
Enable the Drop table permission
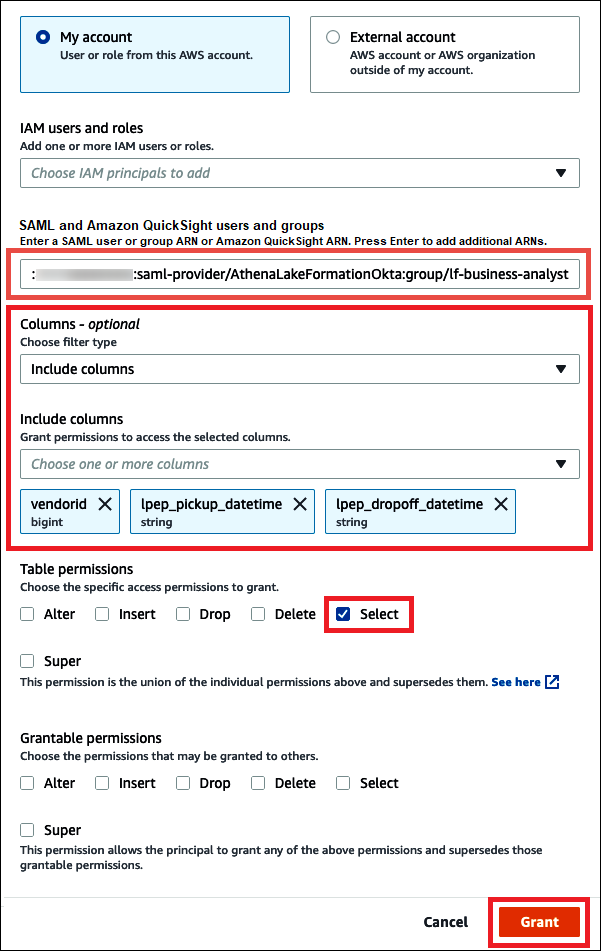point(182,613)
